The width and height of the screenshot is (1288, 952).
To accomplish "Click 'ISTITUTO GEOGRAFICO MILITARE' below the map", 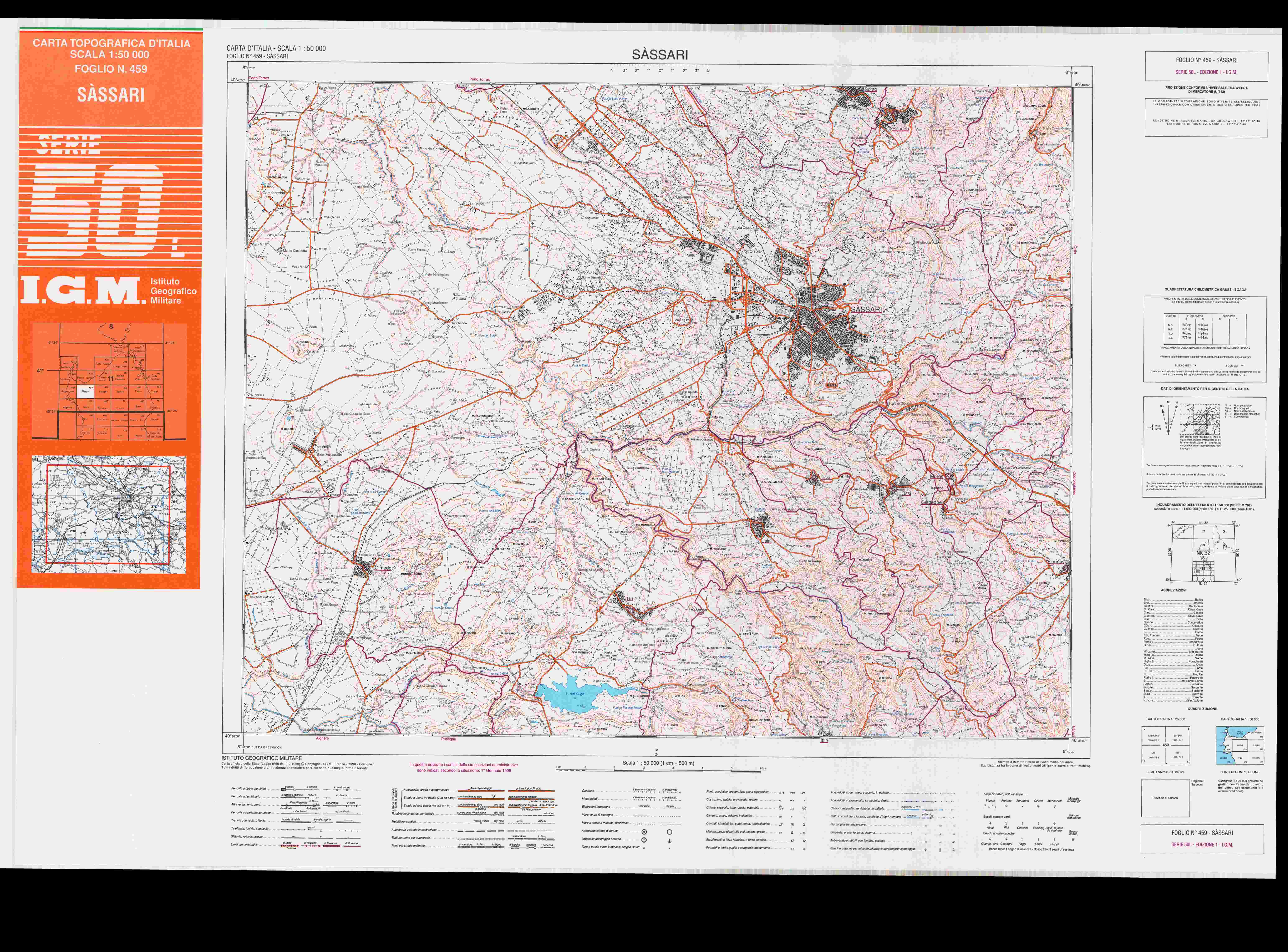I will point(262,758).
